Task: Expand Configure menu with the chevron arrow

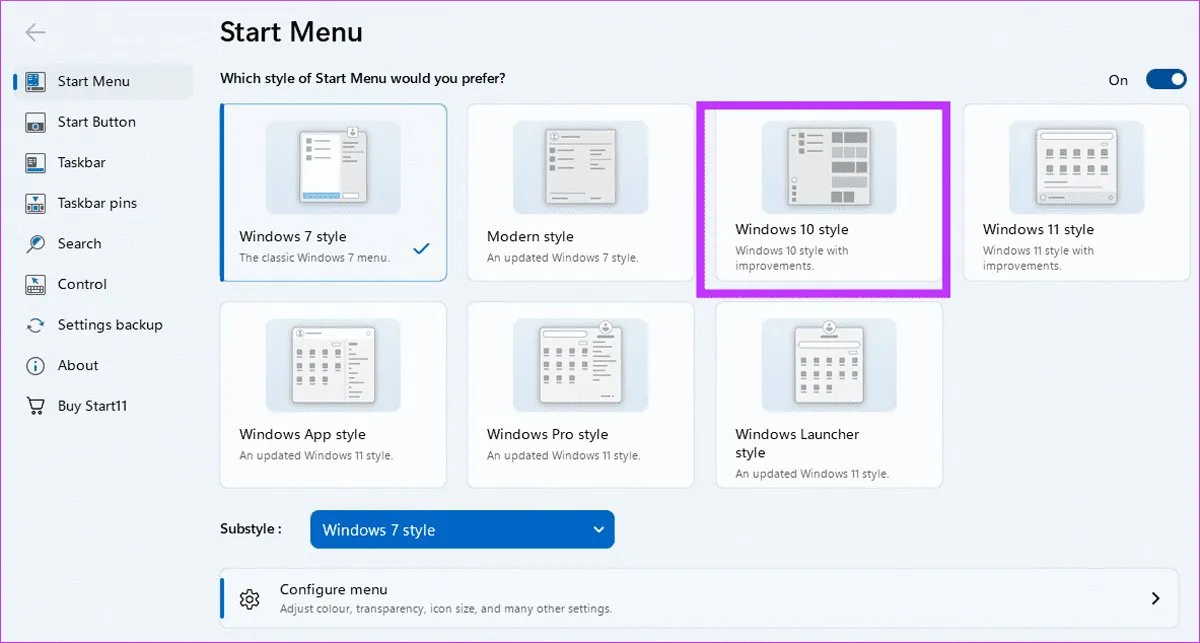Action: pyautogui.click(x=1155, y=599)
